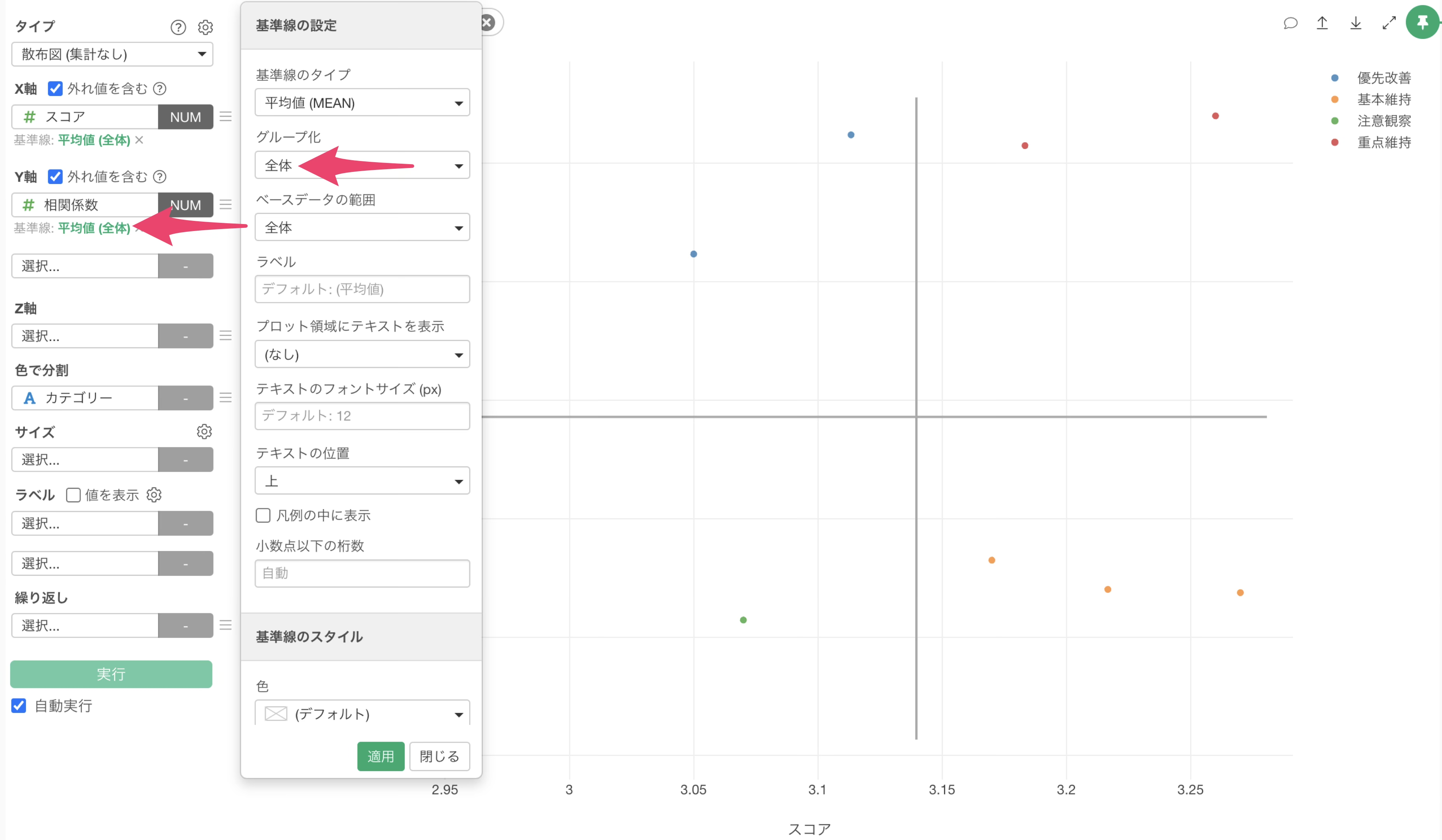Click 適用 button in dialog

point(380,756)
